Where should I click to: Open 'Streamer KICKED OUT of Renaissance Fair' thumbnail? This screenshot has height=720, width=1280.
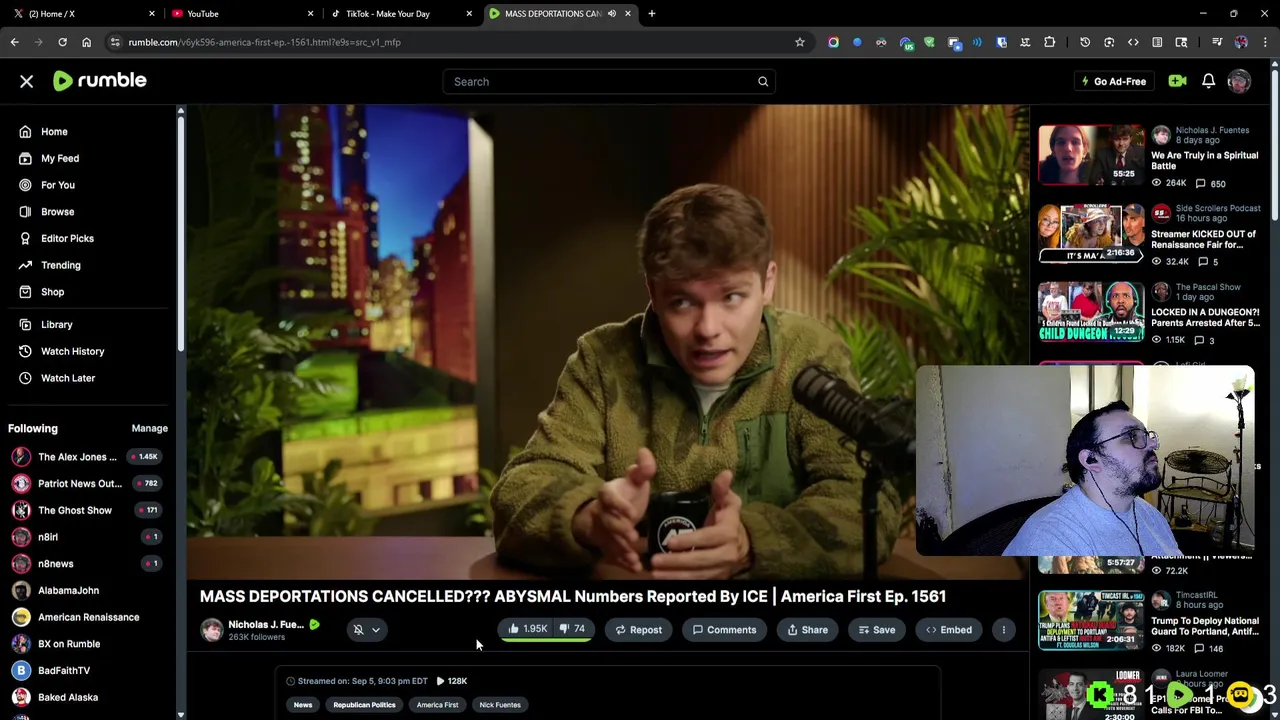(x=1091, y=233)
